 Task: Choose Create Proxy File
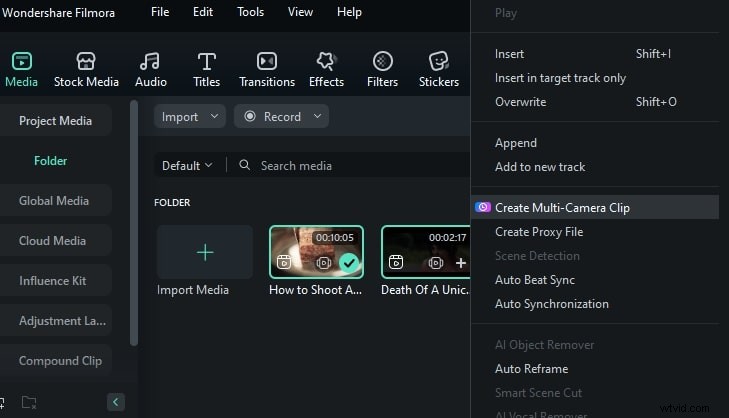(595, 232)
